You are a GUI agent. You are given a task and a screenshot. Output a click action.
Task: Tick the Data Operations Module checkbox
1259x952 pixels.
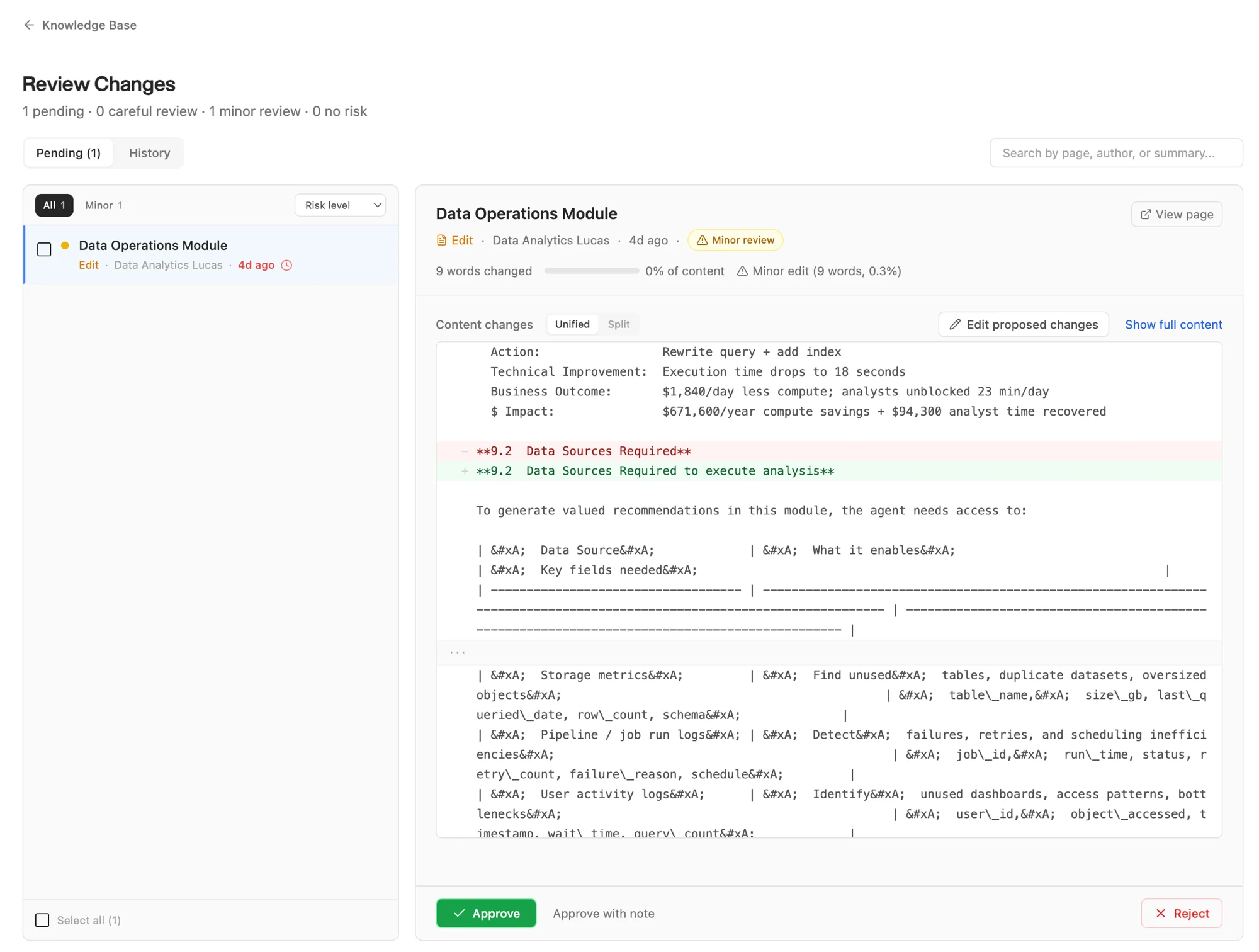click(44, 249)
